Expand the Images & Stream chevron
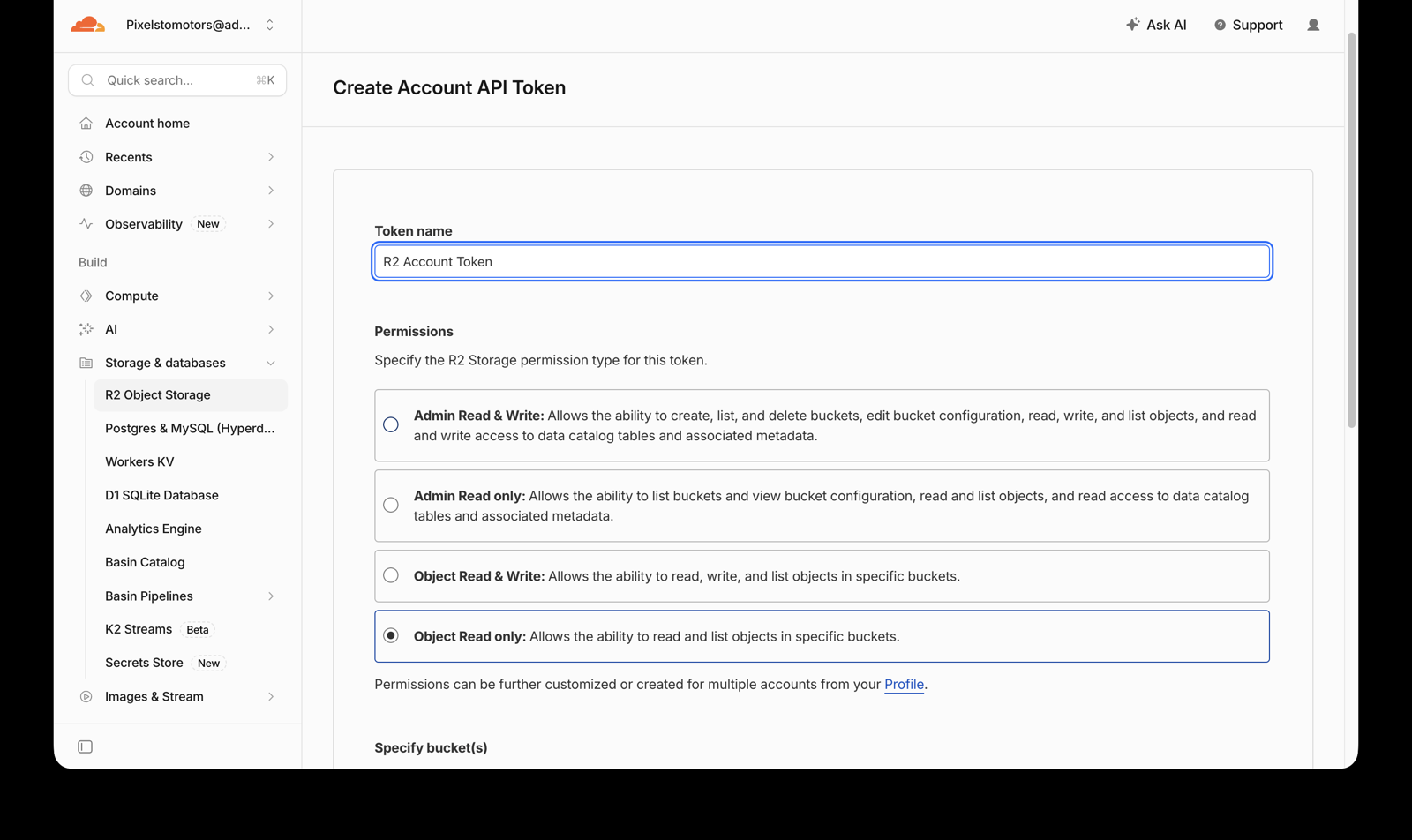This screenshot has width=1412, height=840. 271,696
